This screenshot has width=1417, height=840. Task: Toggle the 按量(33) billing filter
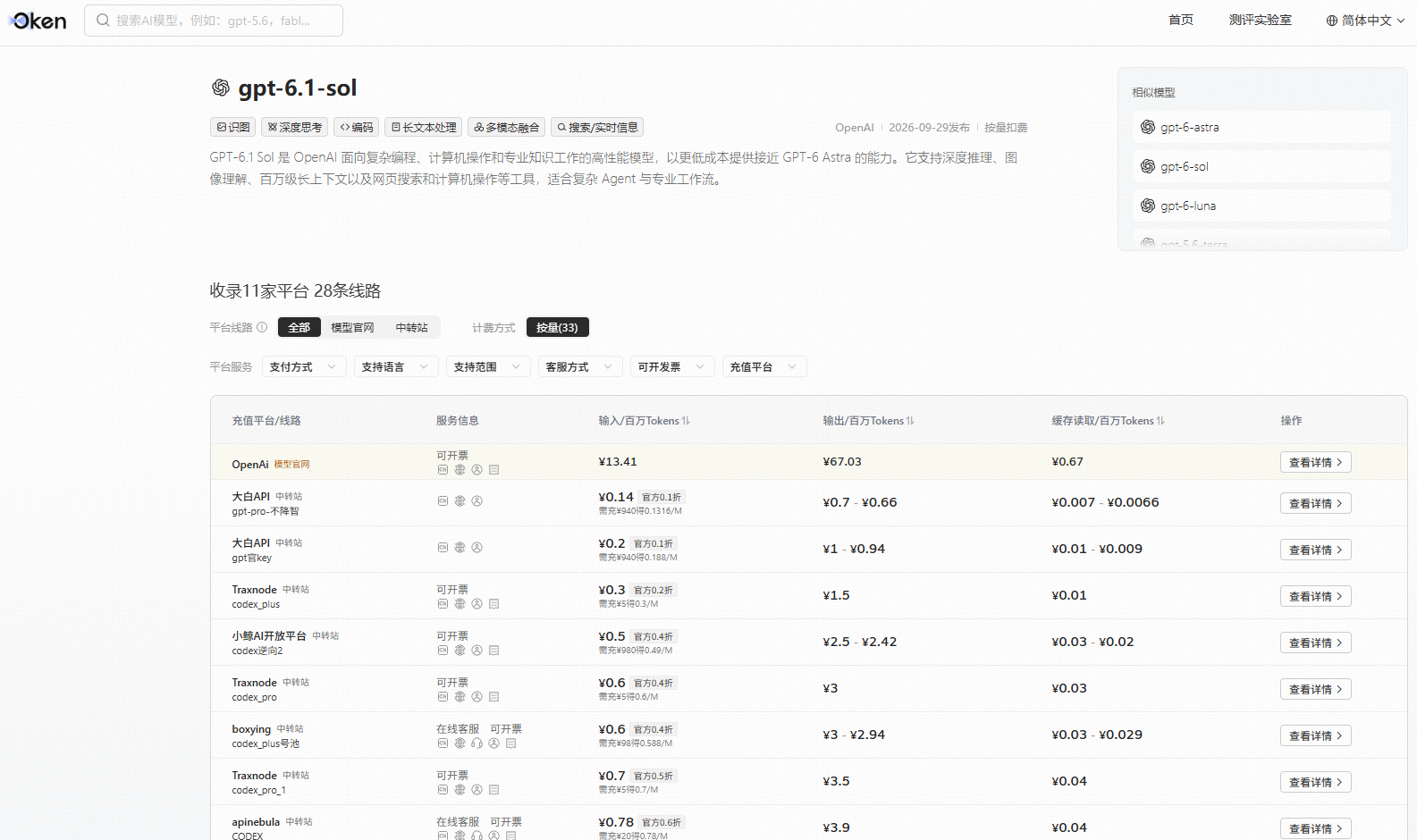click(557, 327)
